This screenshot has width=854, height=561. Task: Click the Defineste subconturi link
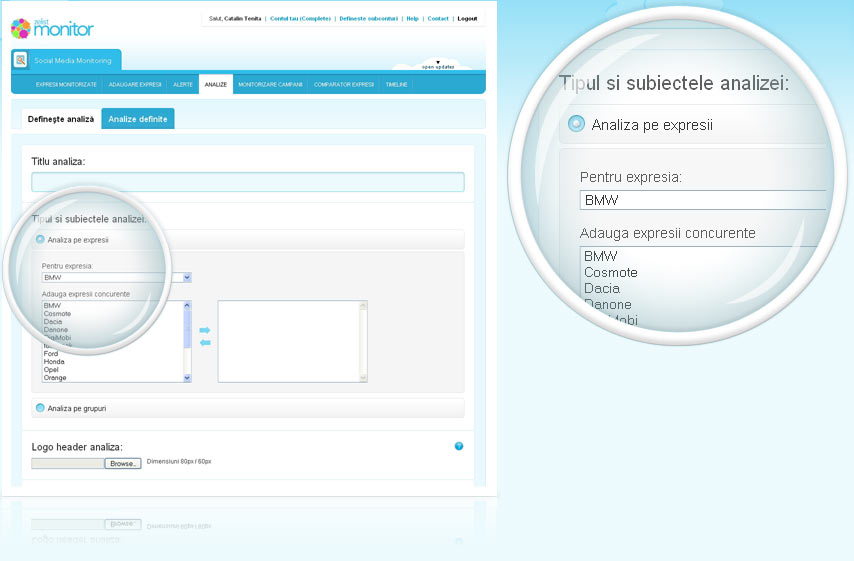click(x=369, y=19)
